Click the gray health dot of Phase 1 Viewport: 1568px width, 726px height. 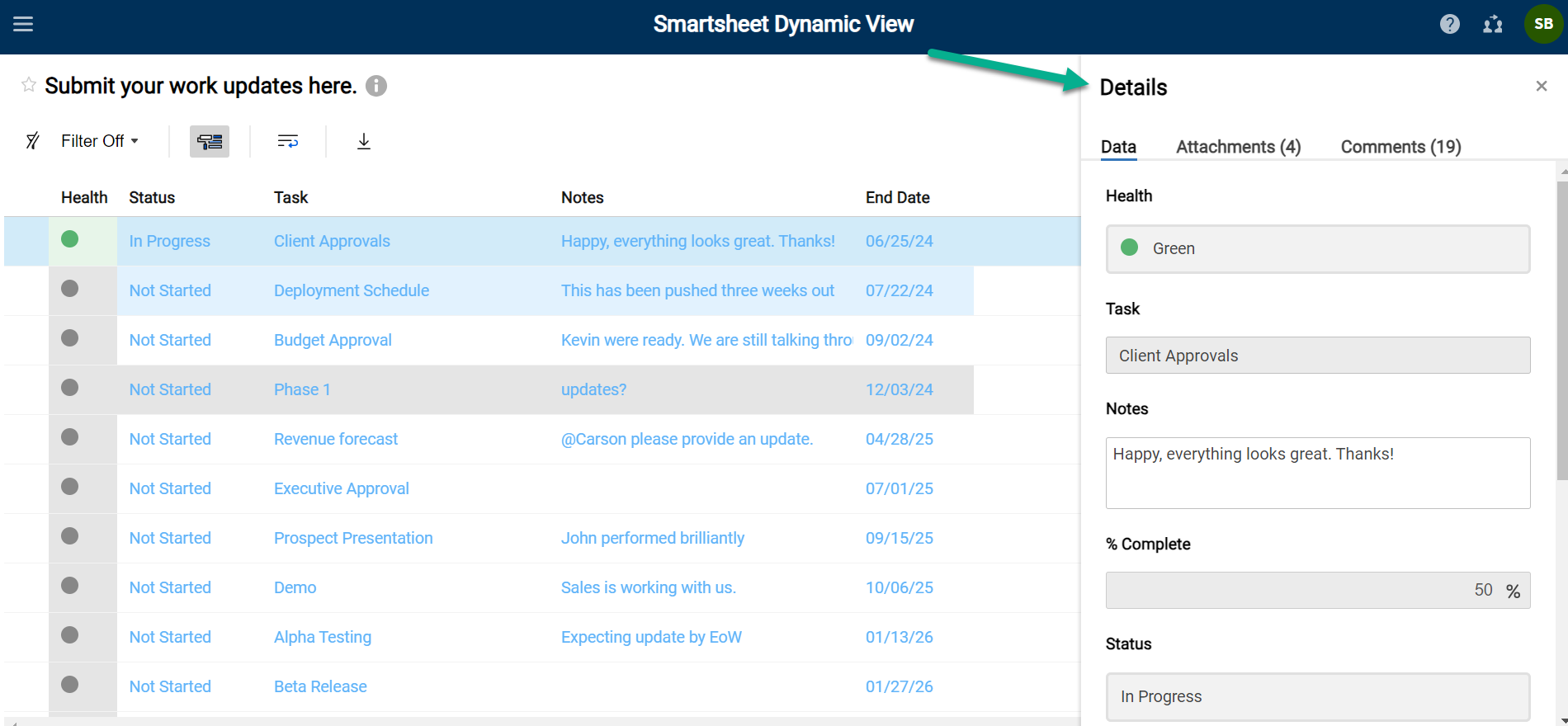pyautogui.click(x=70, y=388)
